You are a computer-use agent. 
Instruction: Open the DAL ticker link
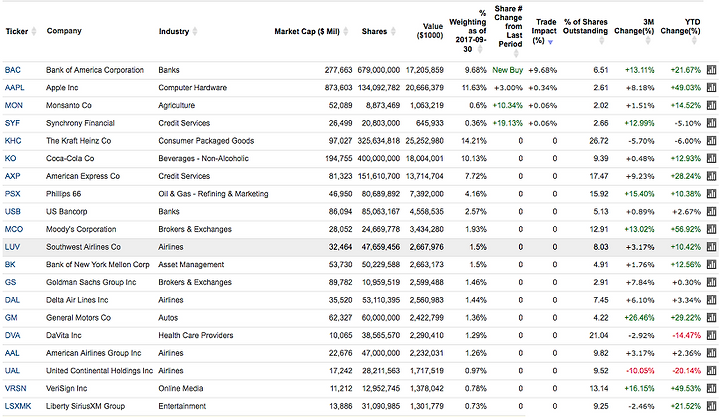tap(12, 299)
